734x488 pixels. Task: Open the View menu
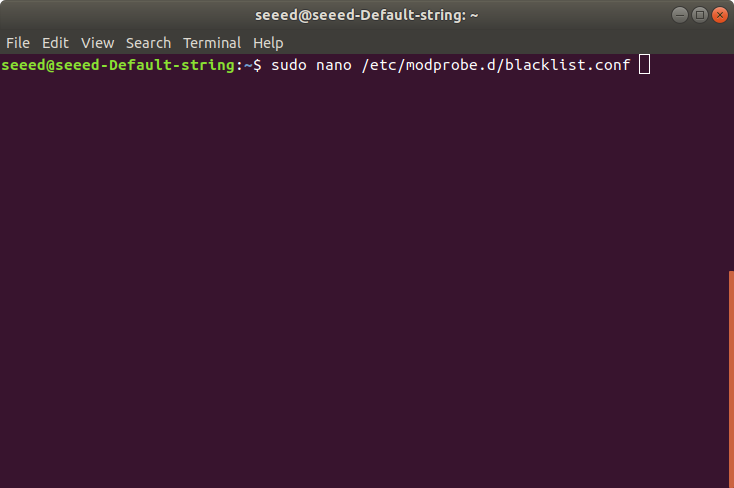point(97,43)
